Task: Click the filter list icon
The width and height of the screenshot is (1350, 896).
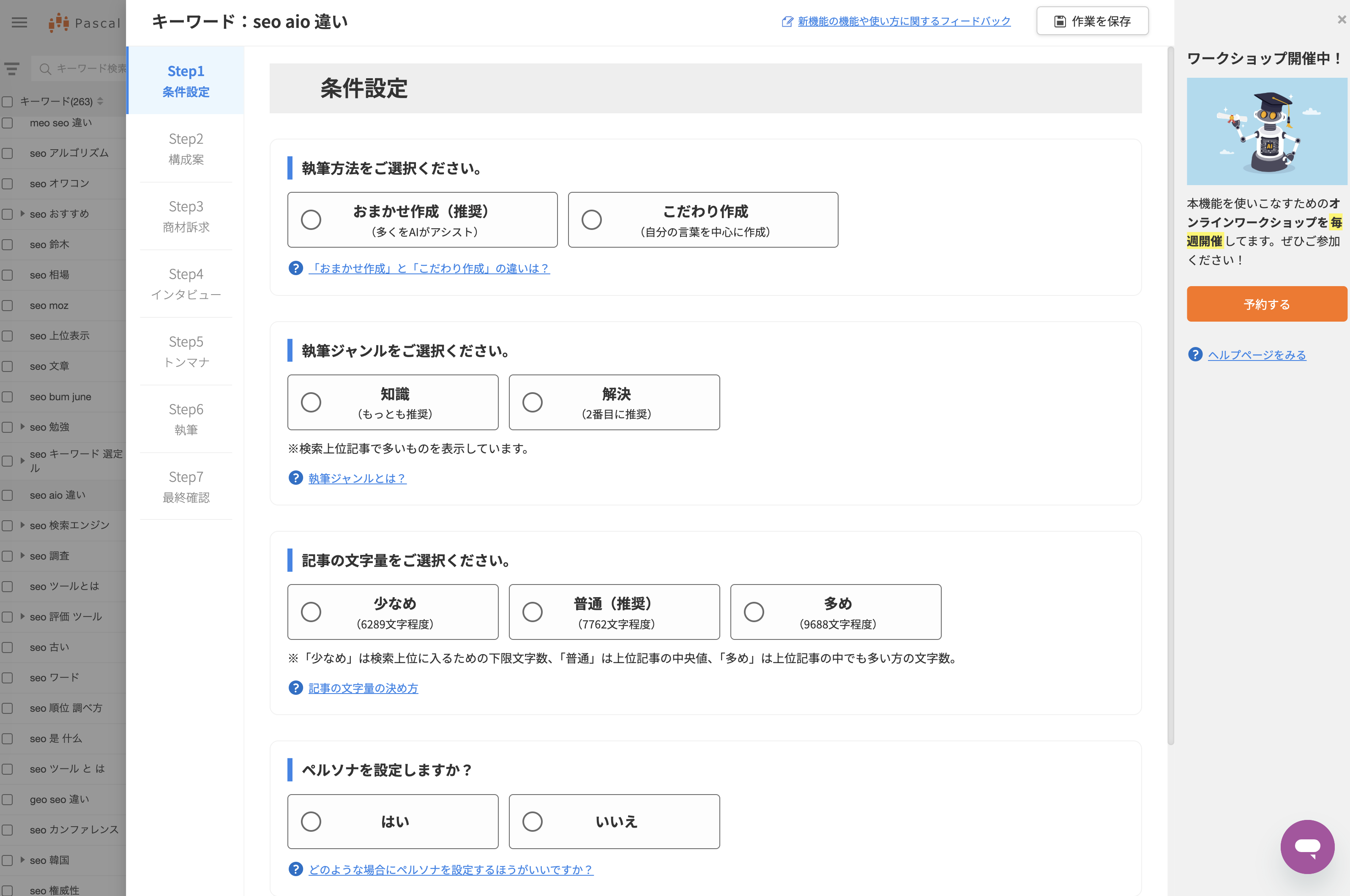Action: point(11,68)
